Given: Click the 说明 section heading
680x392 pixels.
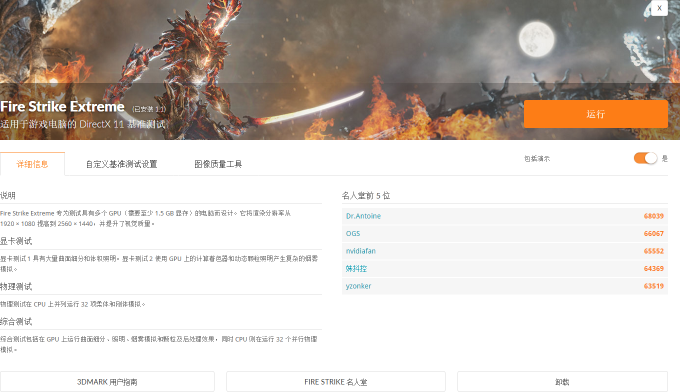Looking at the screenshot, I should (8, 195).
